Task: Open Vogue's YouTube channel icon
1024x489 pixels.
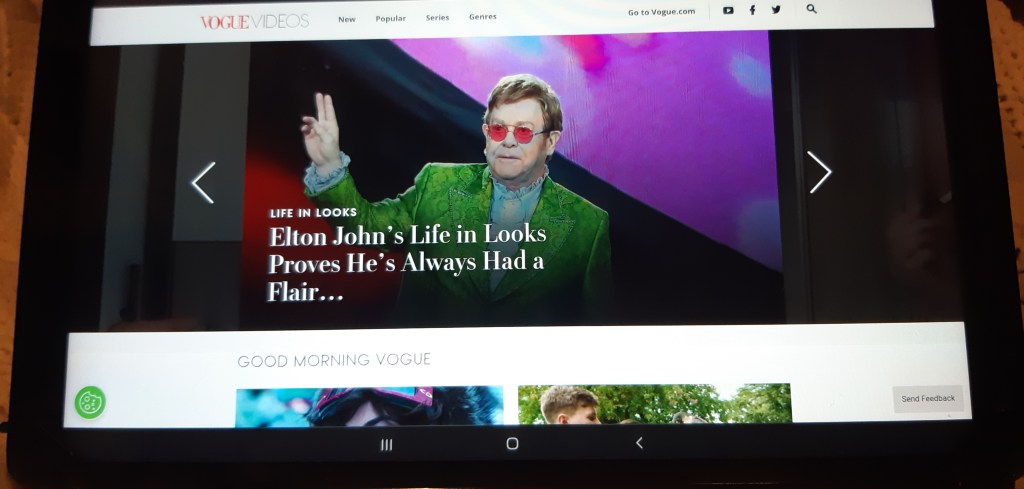Action: coord(728,10)
